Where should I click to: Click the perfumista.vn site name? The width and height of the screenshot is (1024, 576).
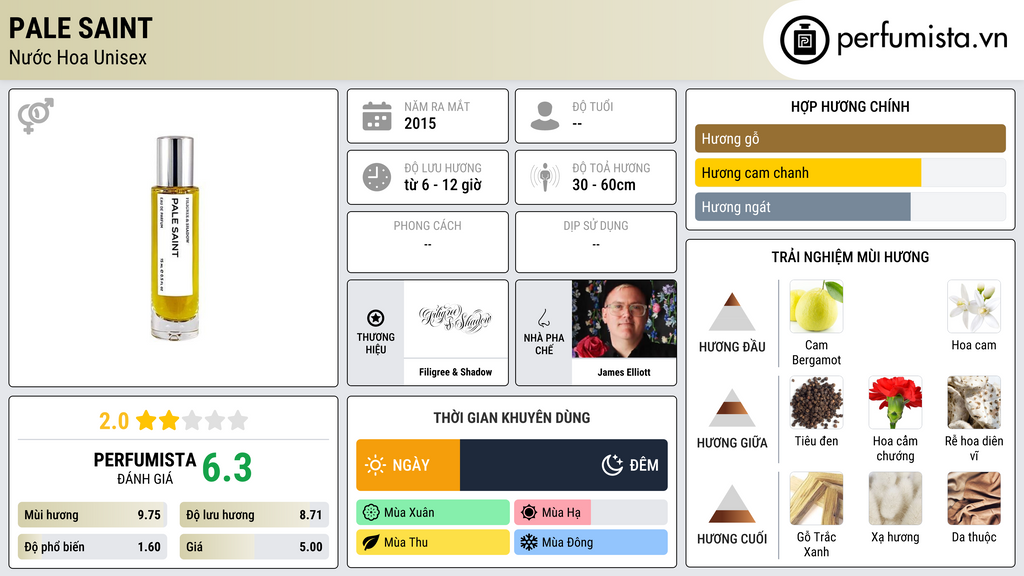(922, 39)
